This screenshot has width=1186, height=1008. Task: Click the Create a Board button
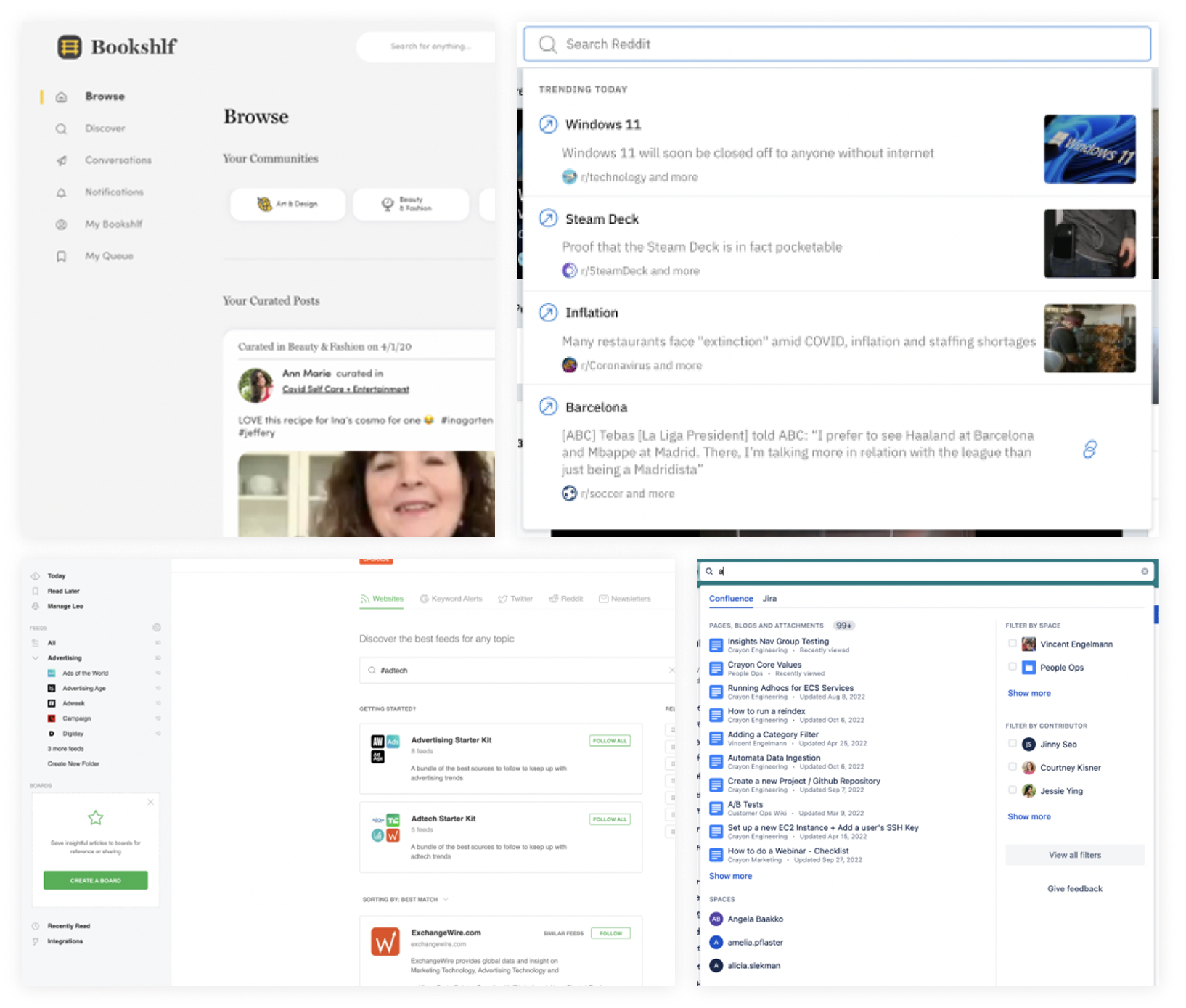tap(95, 880)
